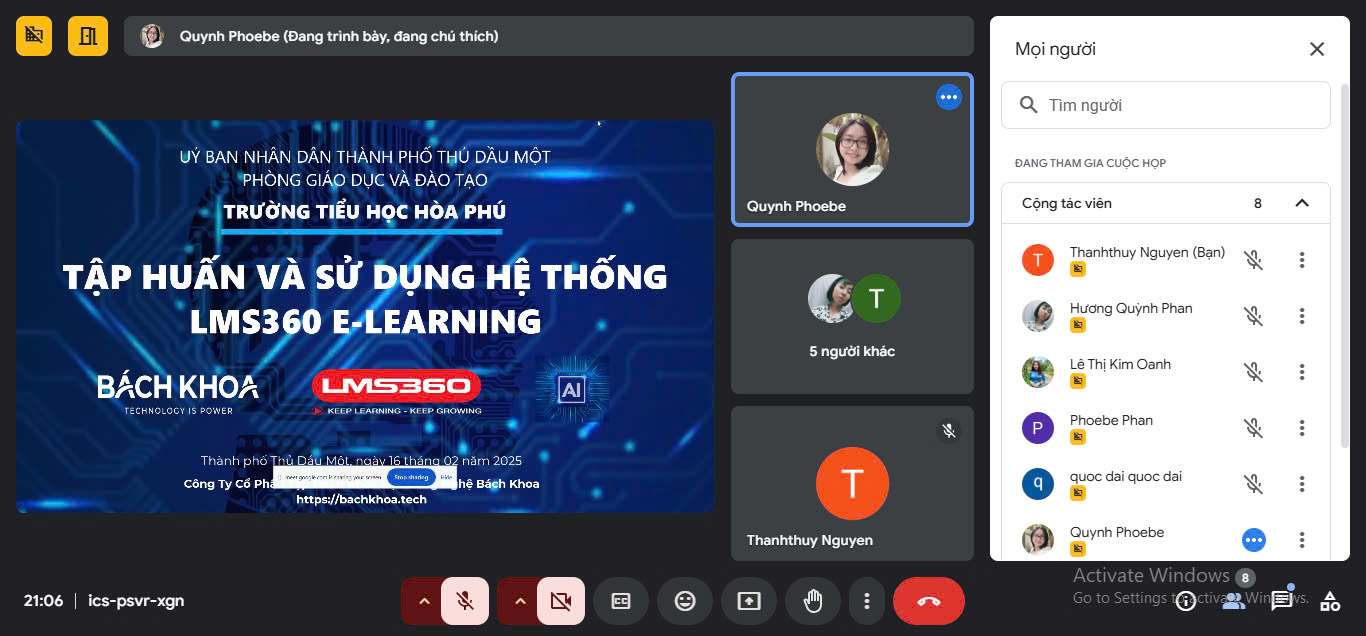Click the meeting code ics-psvr-xgn
The image size is (1366, 636).
(x=136, y=601)
